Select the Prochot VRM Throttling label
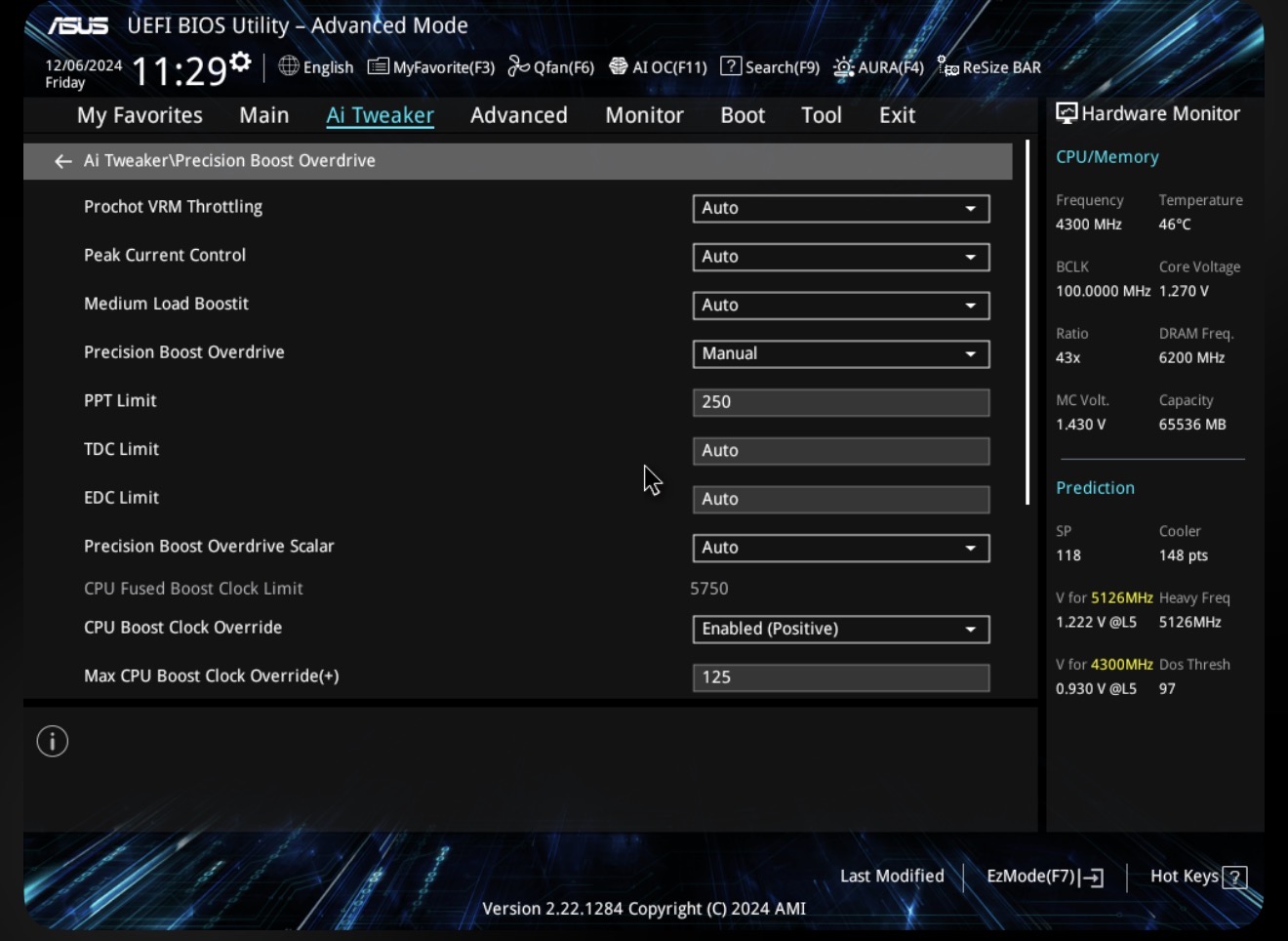Image resolution: width=1288 pixels, height=941 pixels. [x=173, y=207]
